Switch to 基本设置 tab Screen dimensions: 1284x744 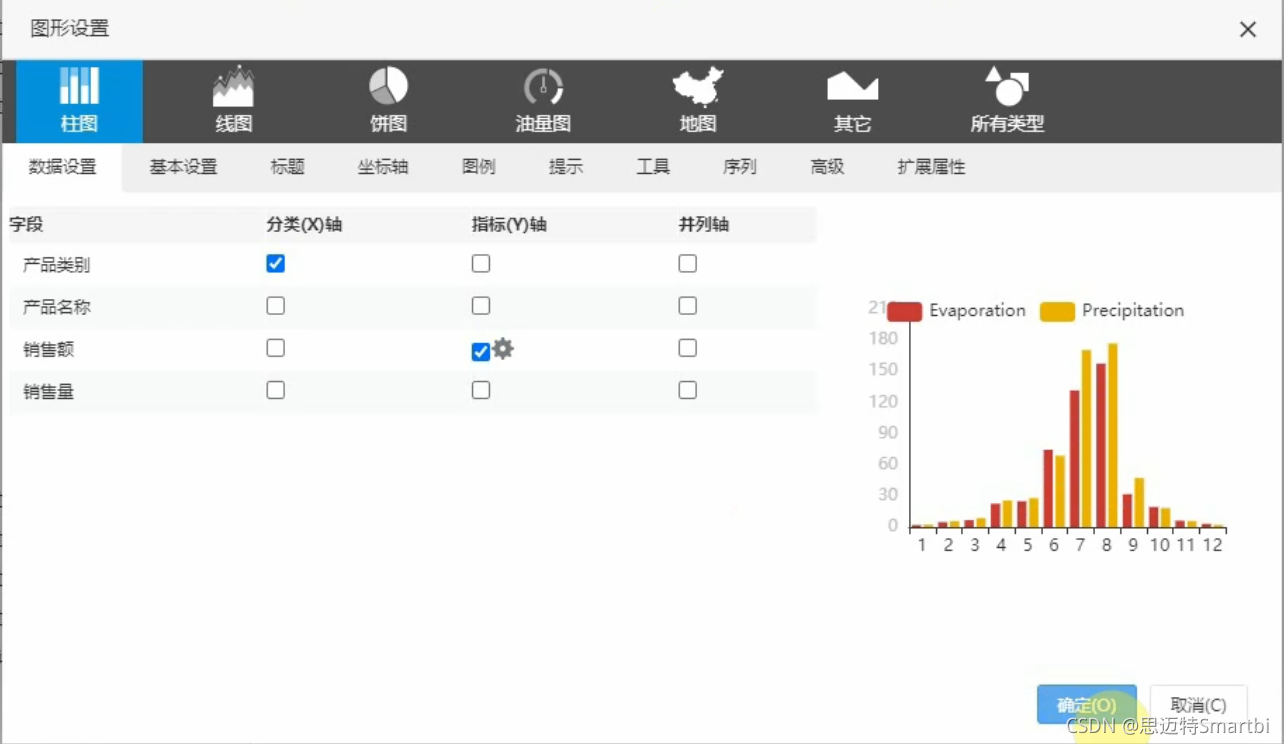pos(184,166)
